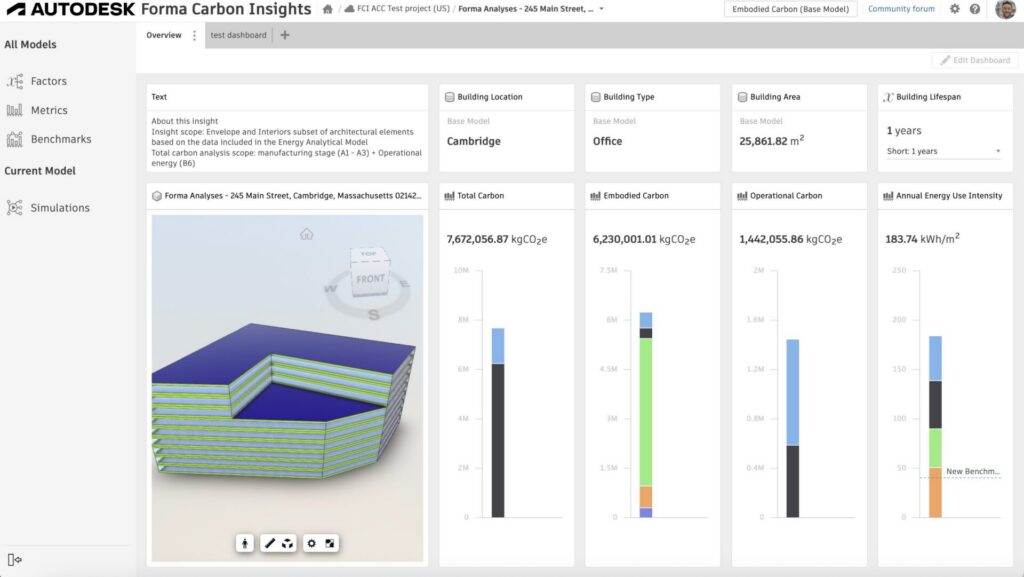
Task: Click the home icon in the breadcrumb
Action: 328,9
